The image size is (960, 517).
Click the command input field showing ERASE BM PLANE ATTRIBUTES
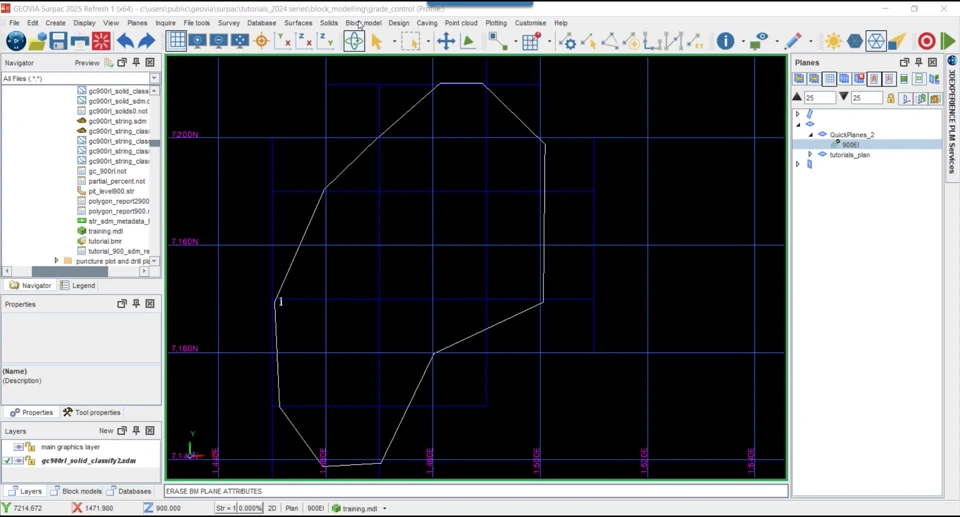[476, 491]
